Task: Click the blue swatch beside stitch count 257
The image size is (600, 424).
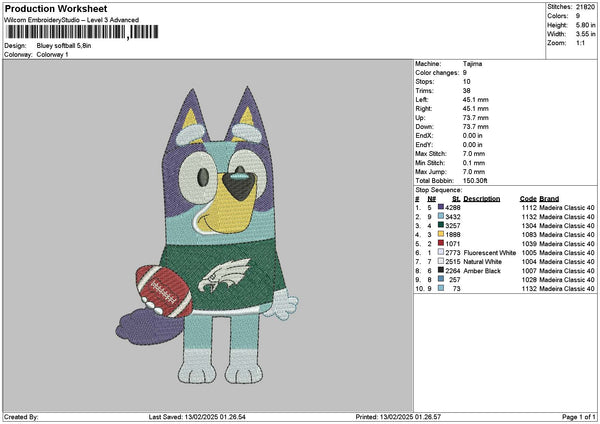Action: [x=441, y=280]
